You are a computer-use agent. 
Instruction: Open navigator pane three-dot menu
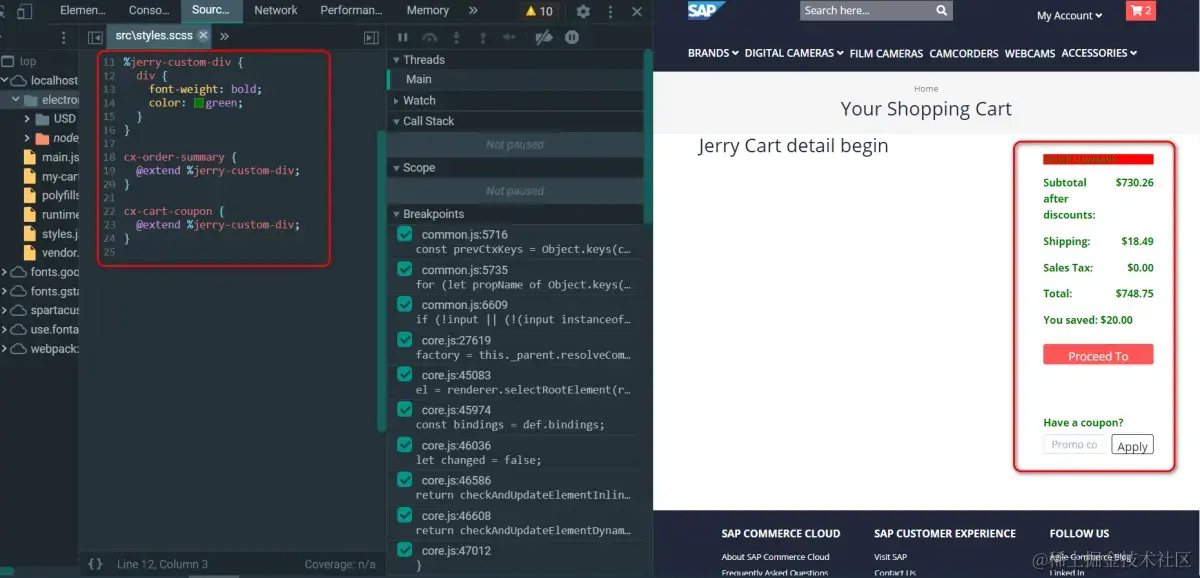point(64,37)
